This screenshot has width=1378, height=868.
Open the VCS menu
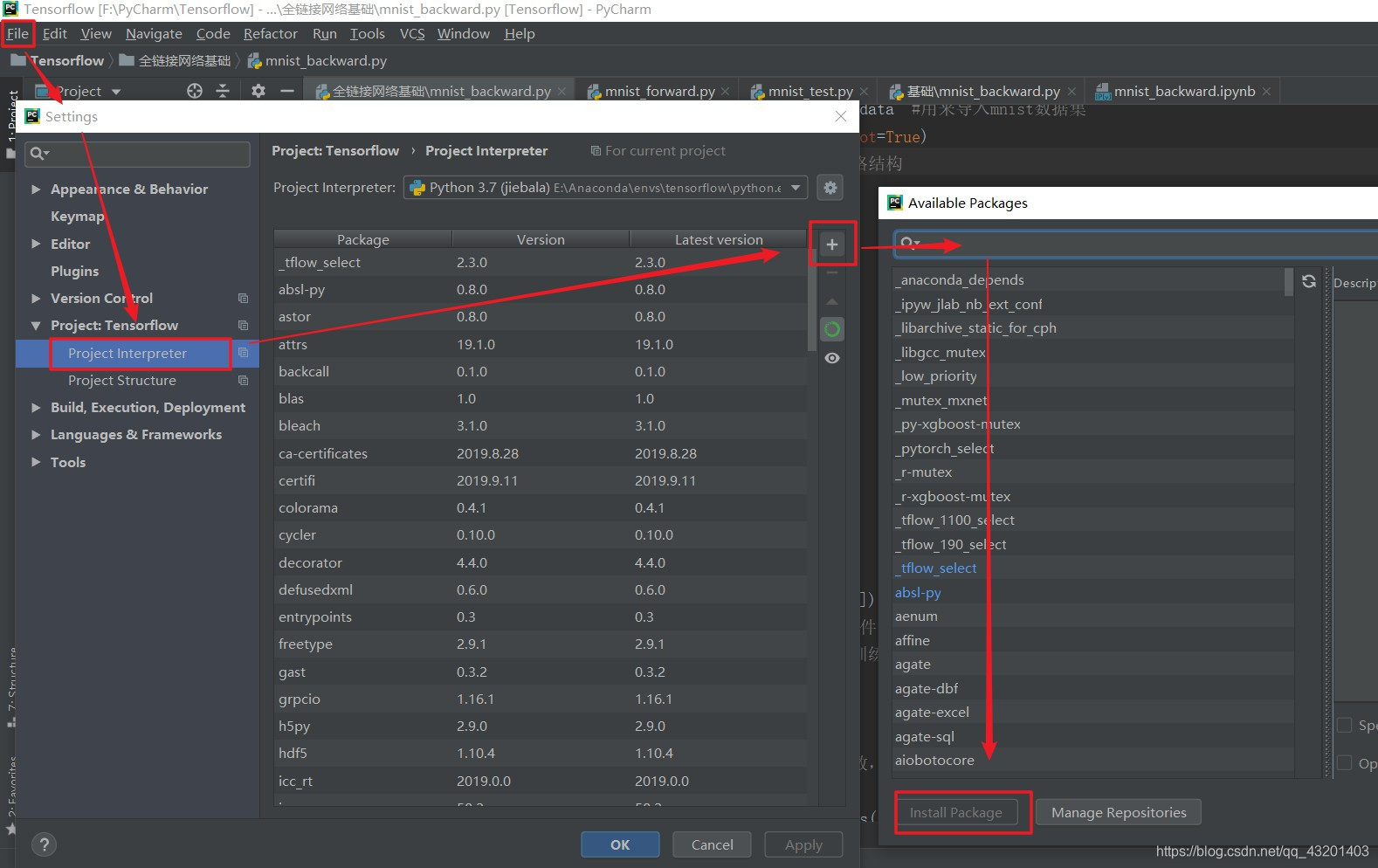[x=411, y=34]
